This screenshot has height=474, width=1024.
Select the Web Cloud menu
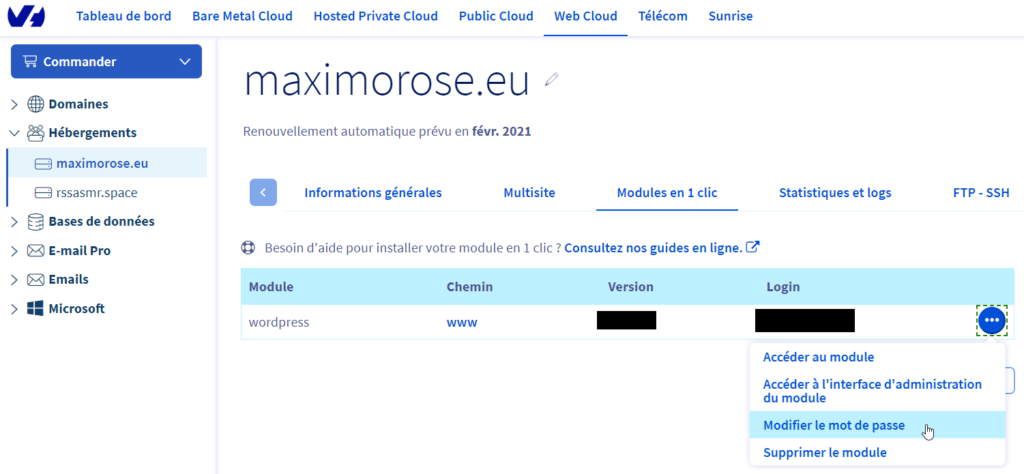point(585,16)
